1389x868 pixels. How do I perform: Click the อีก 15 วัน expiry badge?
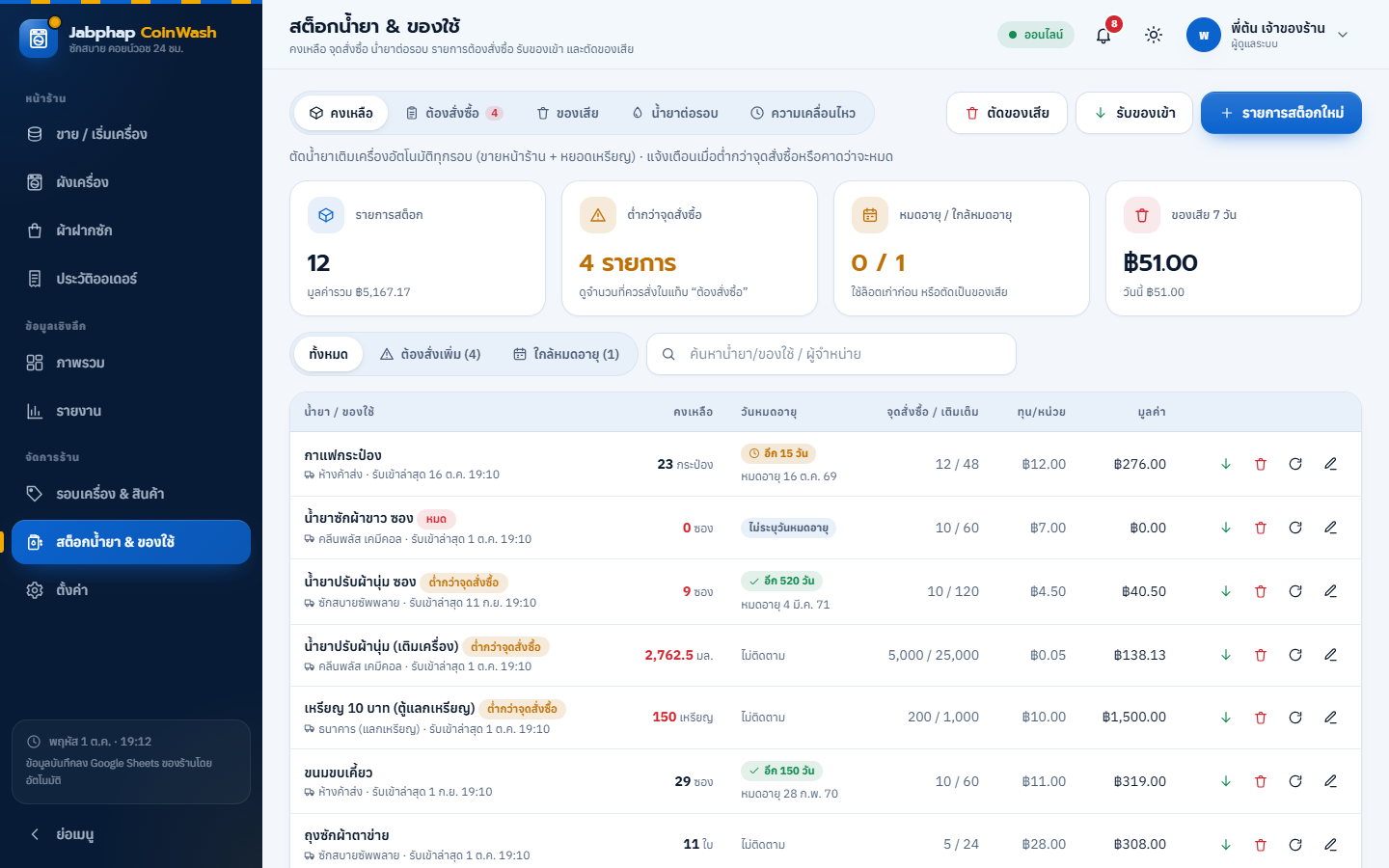tap(778, 453)
